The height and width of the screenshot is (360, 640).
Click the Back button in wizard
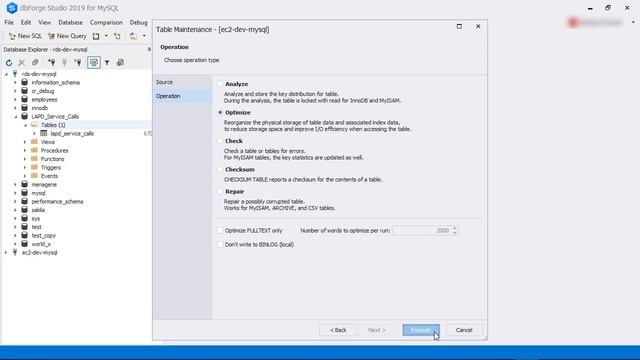point(338,330)
